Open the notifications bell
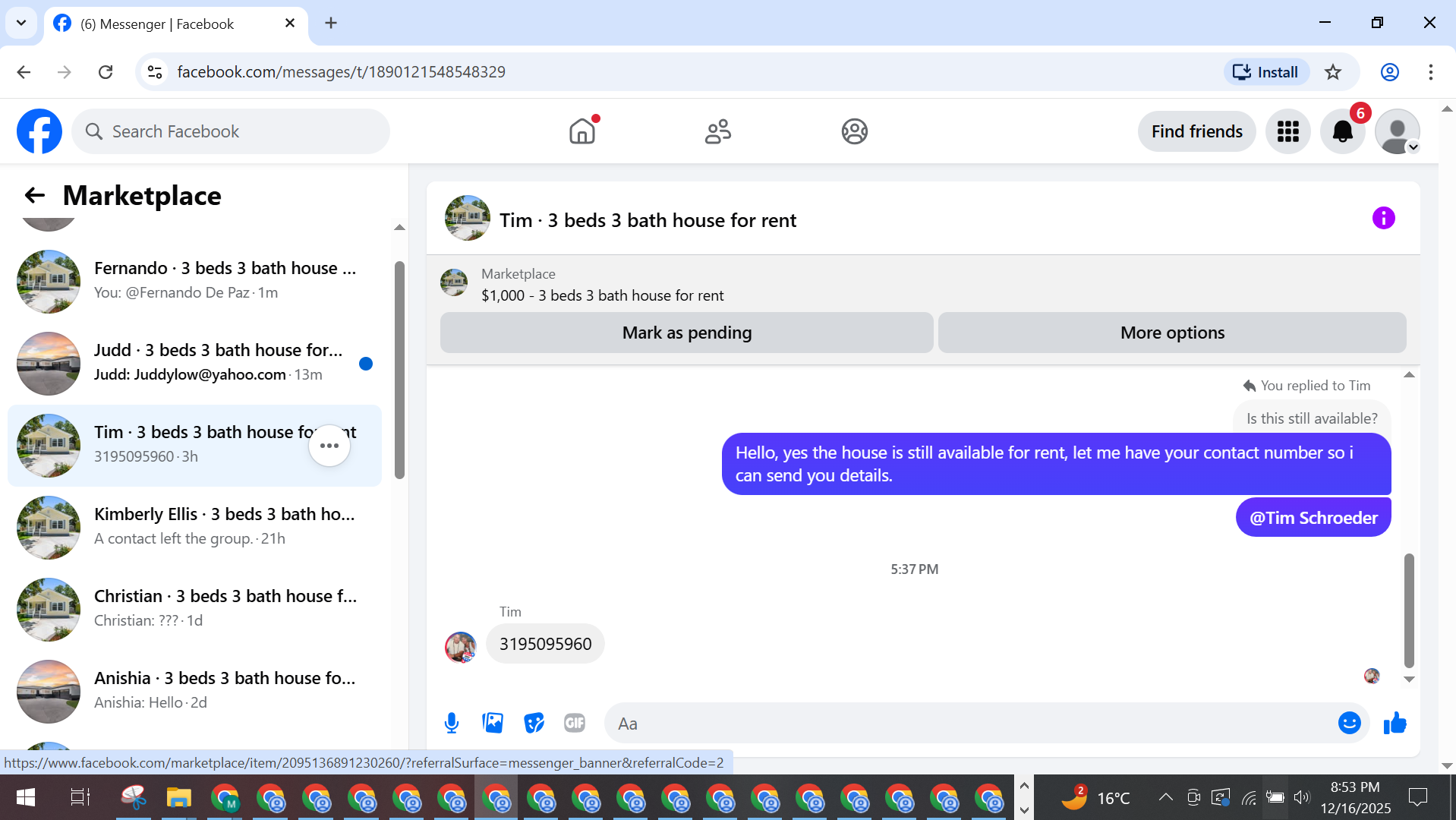This screenshot has height=820, width=1456. 1343,131
